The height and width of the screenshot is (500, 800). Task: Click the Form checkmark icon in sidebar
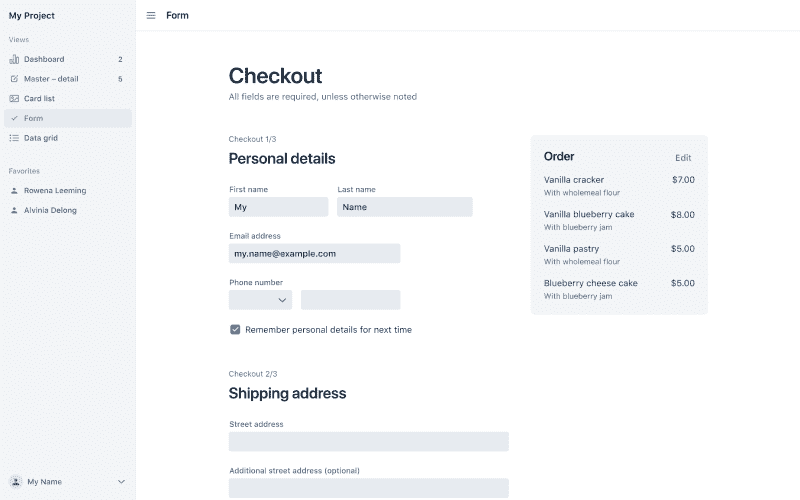(14, 118)
